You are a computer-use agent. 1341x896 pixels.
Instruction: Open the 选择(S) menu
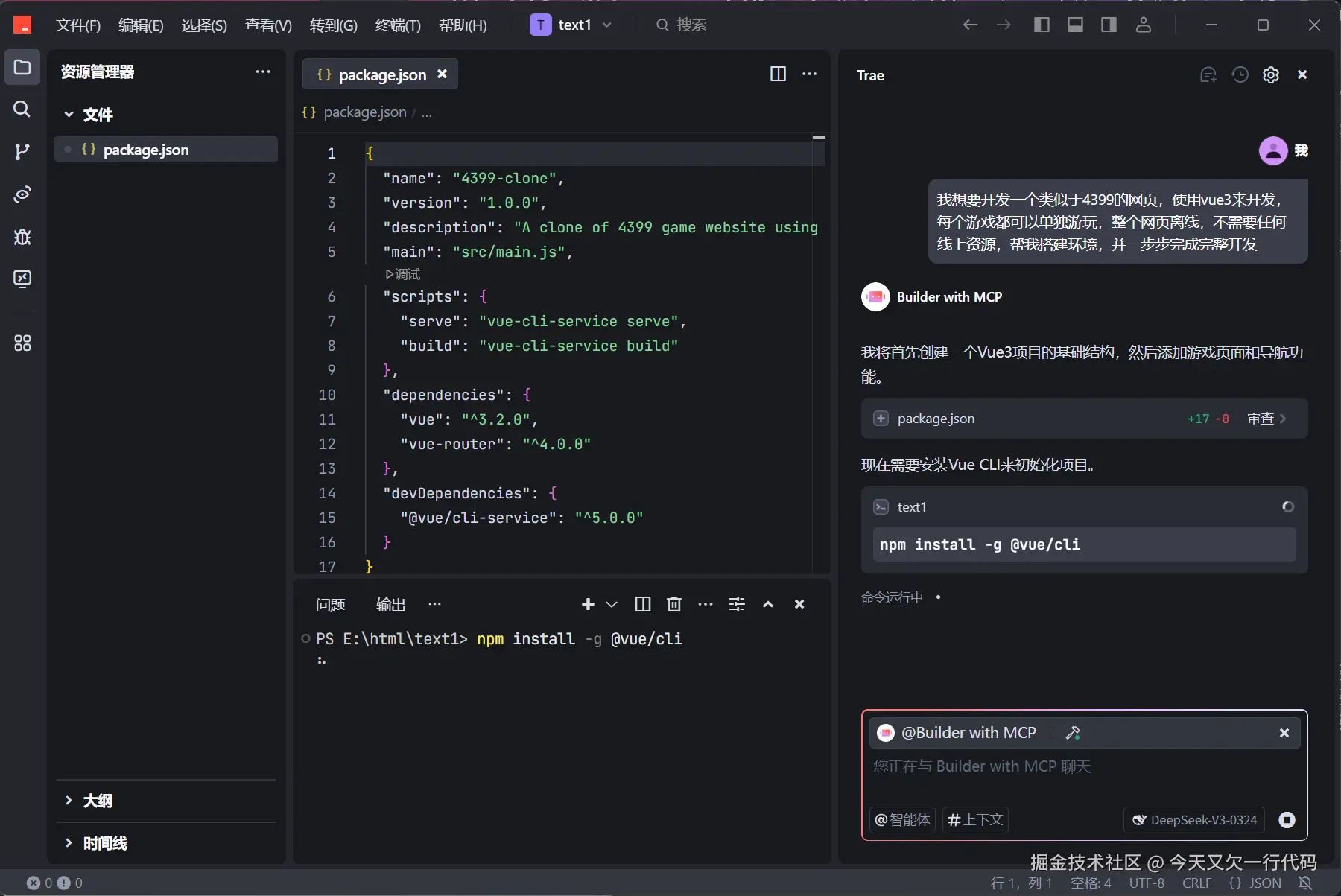(x=204, y=25)
